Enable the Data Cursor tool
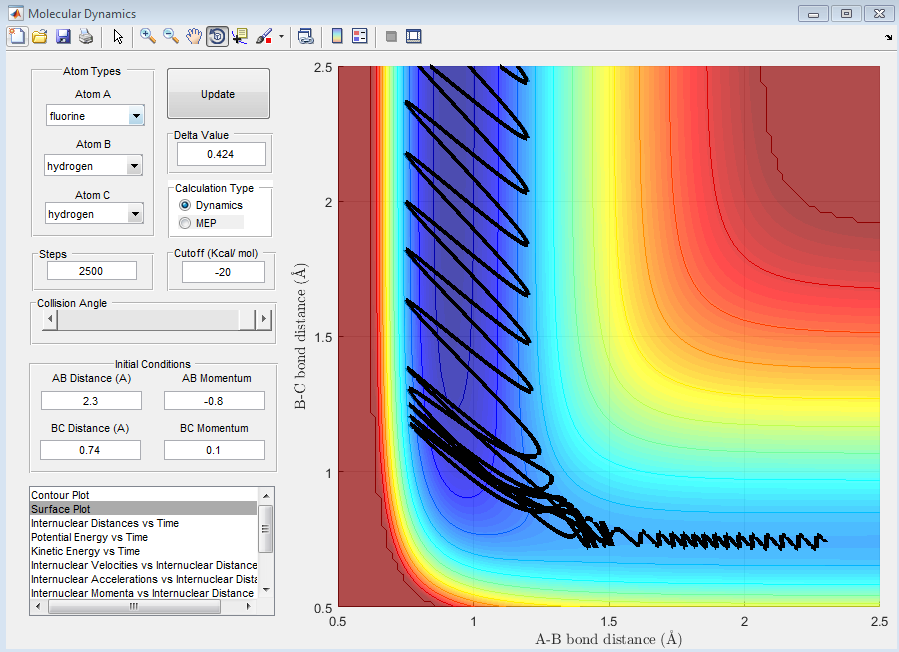 [240, 37]
